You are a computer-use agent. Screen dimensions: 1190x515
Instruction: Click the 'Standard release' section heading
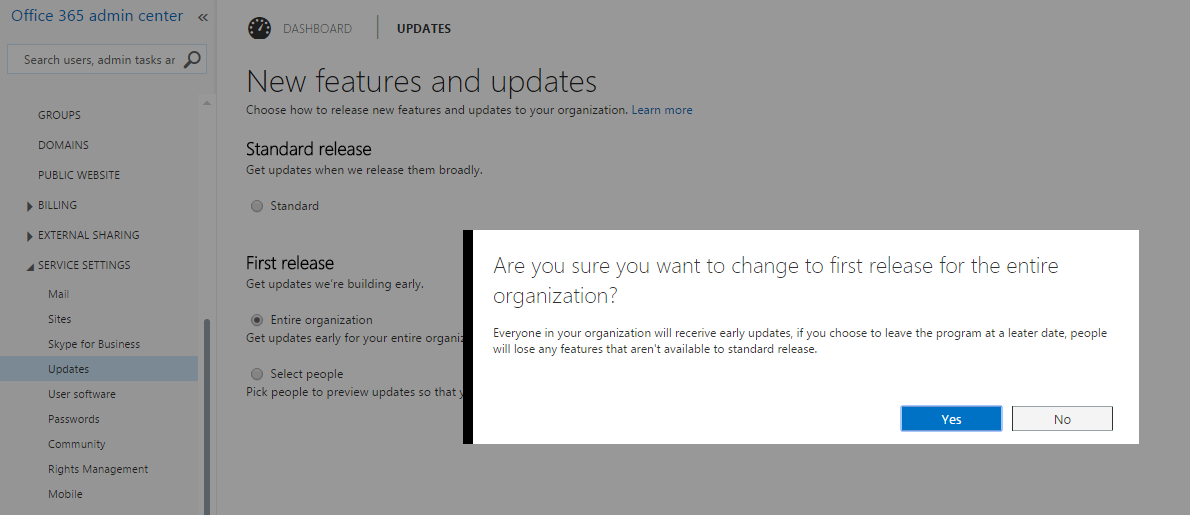[x=309, y=149]
